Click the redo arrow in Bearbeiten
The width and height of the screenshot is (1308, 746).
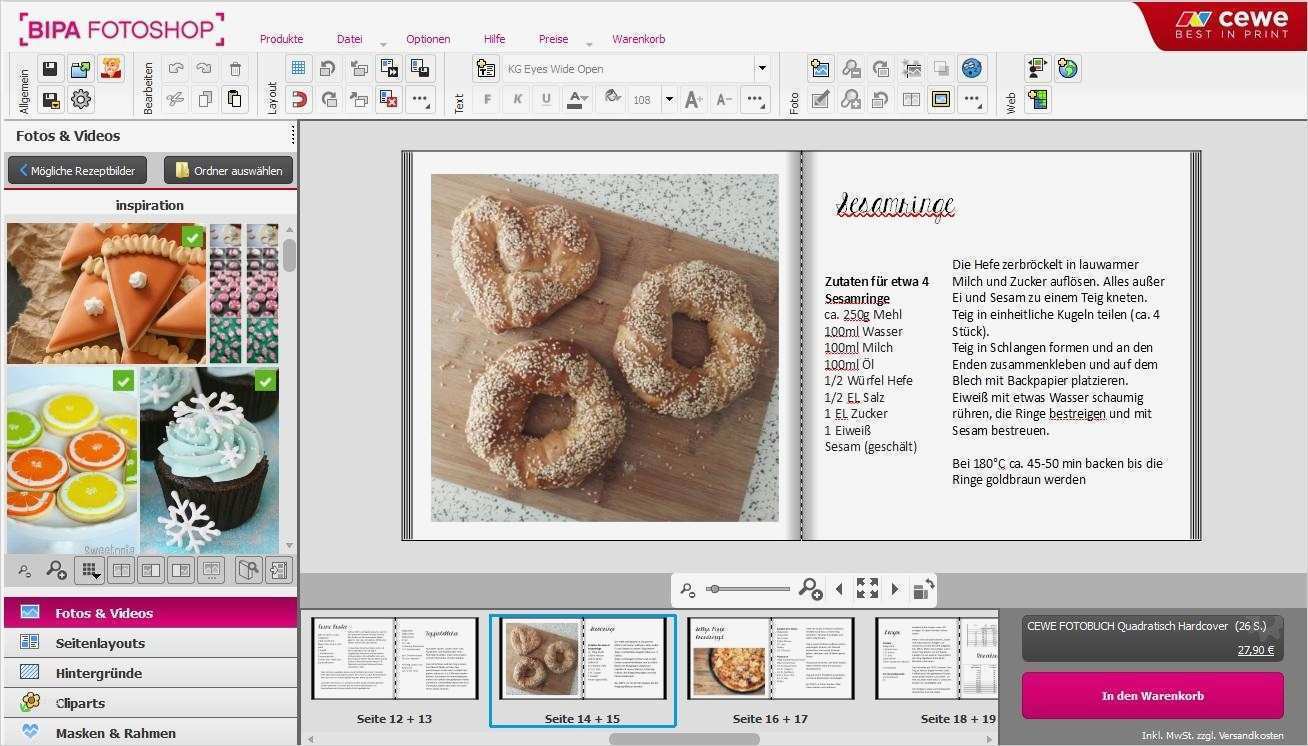click(x=204, y=69)
